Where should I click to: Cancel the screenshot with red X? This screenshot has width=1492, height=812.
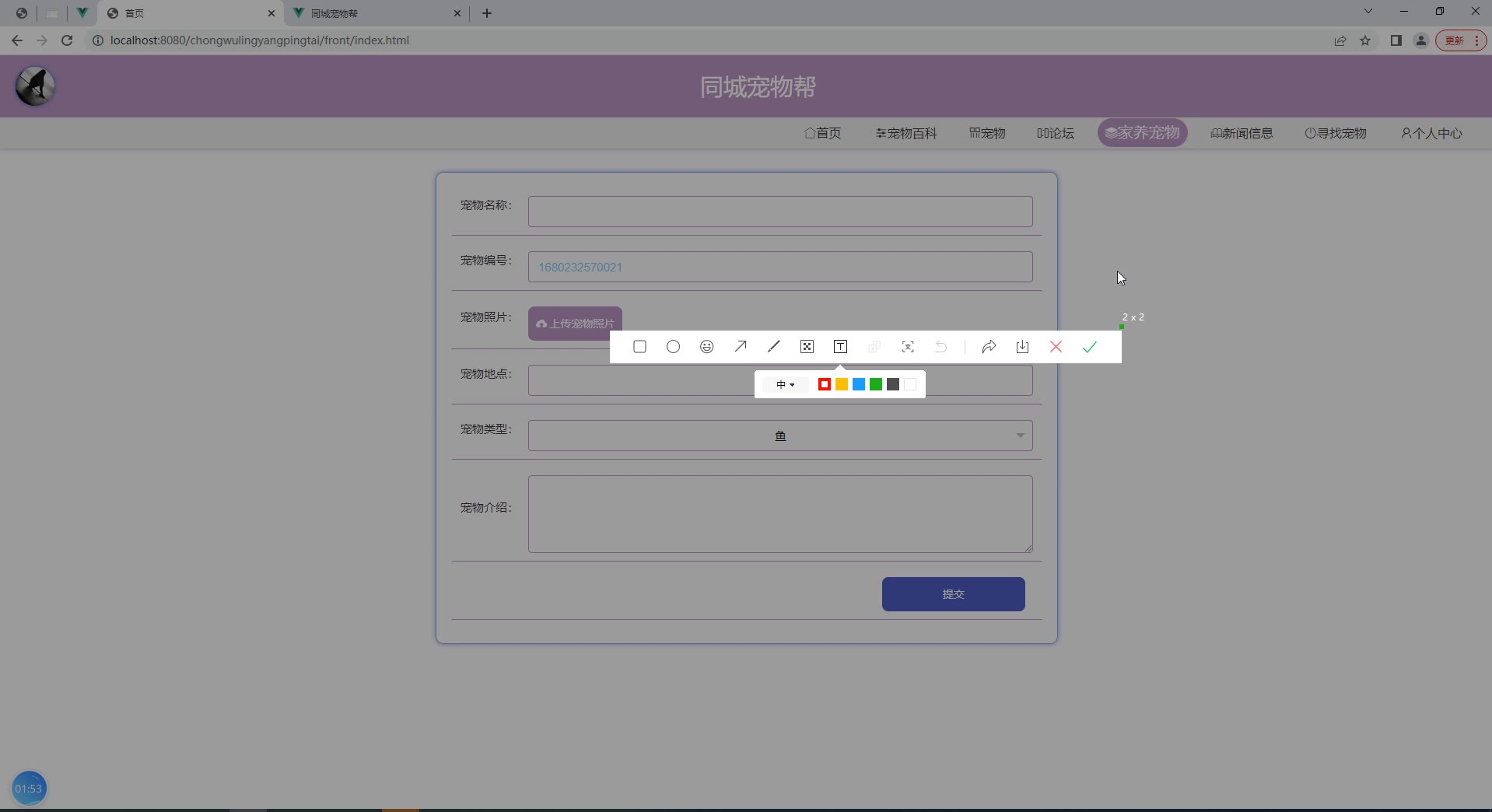[x=1056, y=347]
